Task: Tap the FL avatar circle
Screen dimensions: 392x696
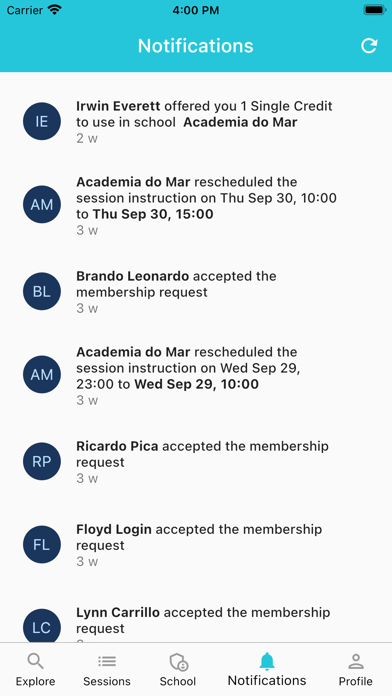Action: pos(42,545)
